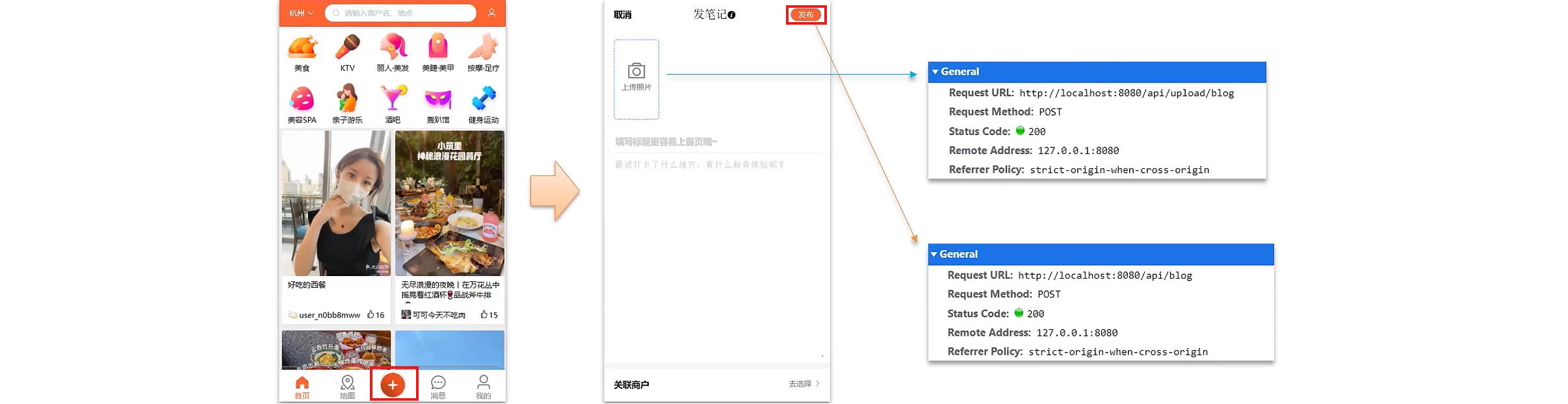Open the 小筑里 garden restaurant post image

coord(450,203)
